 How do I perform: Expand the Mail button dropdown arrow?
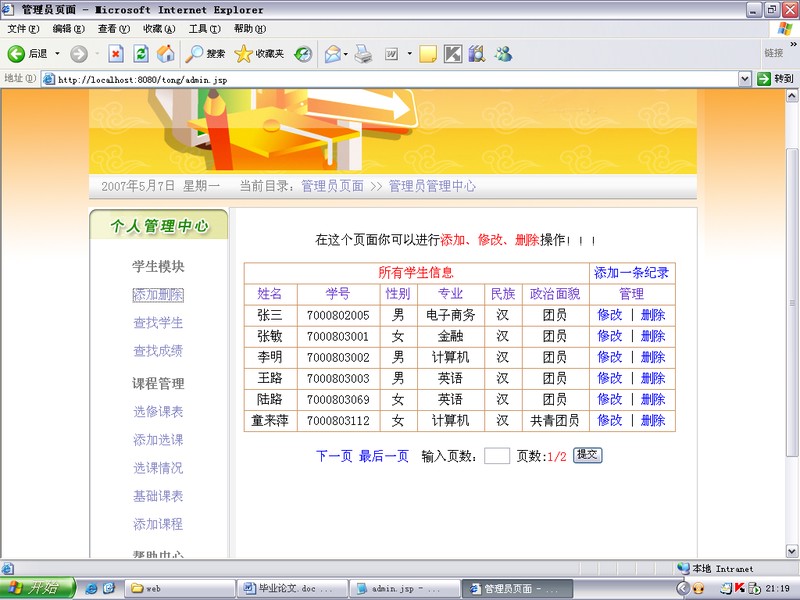346,54
